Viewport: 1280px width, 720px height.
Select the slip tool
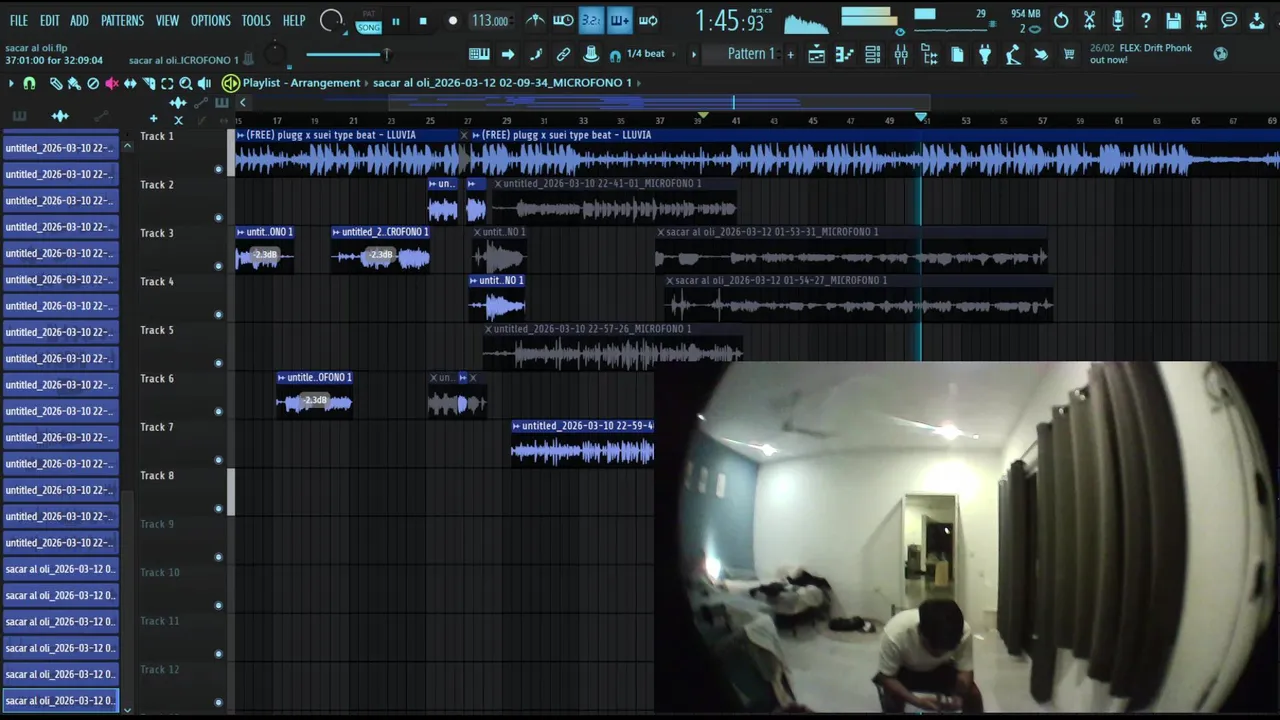coord(130,84)
